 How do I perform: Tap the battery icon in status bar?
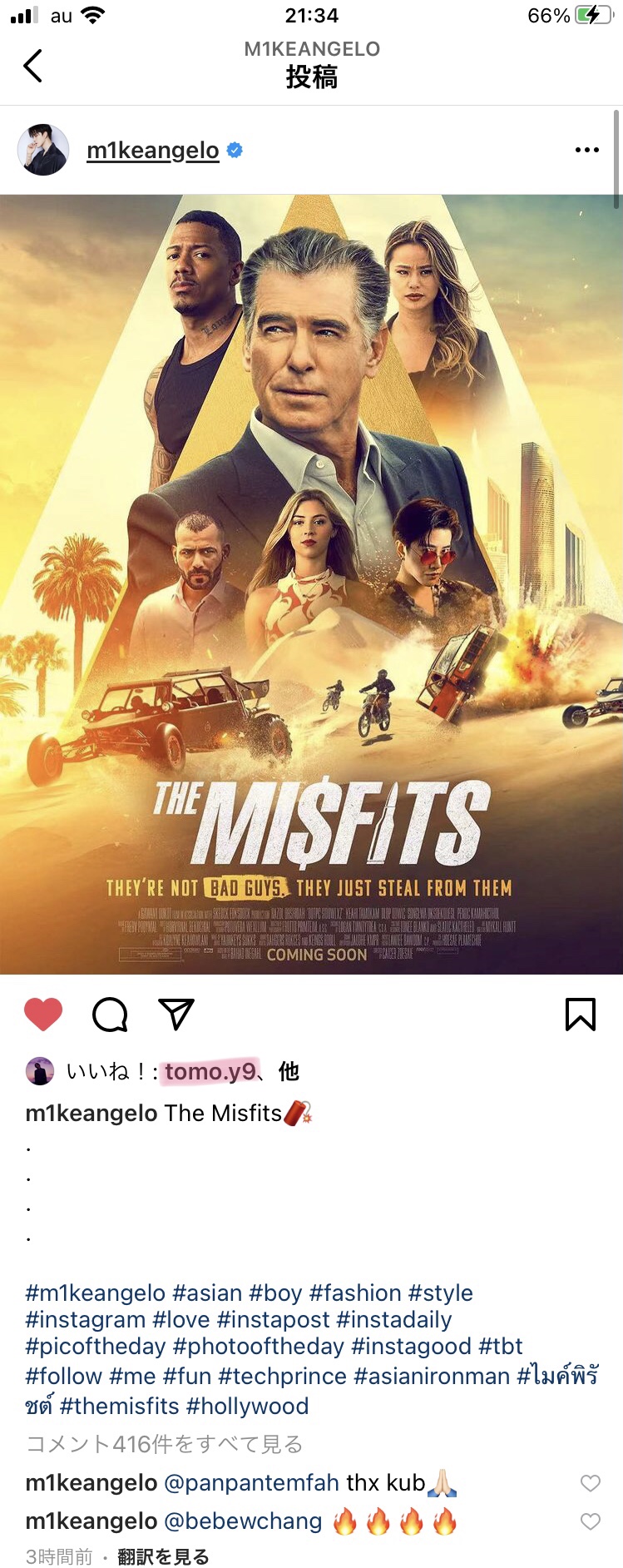594,15
